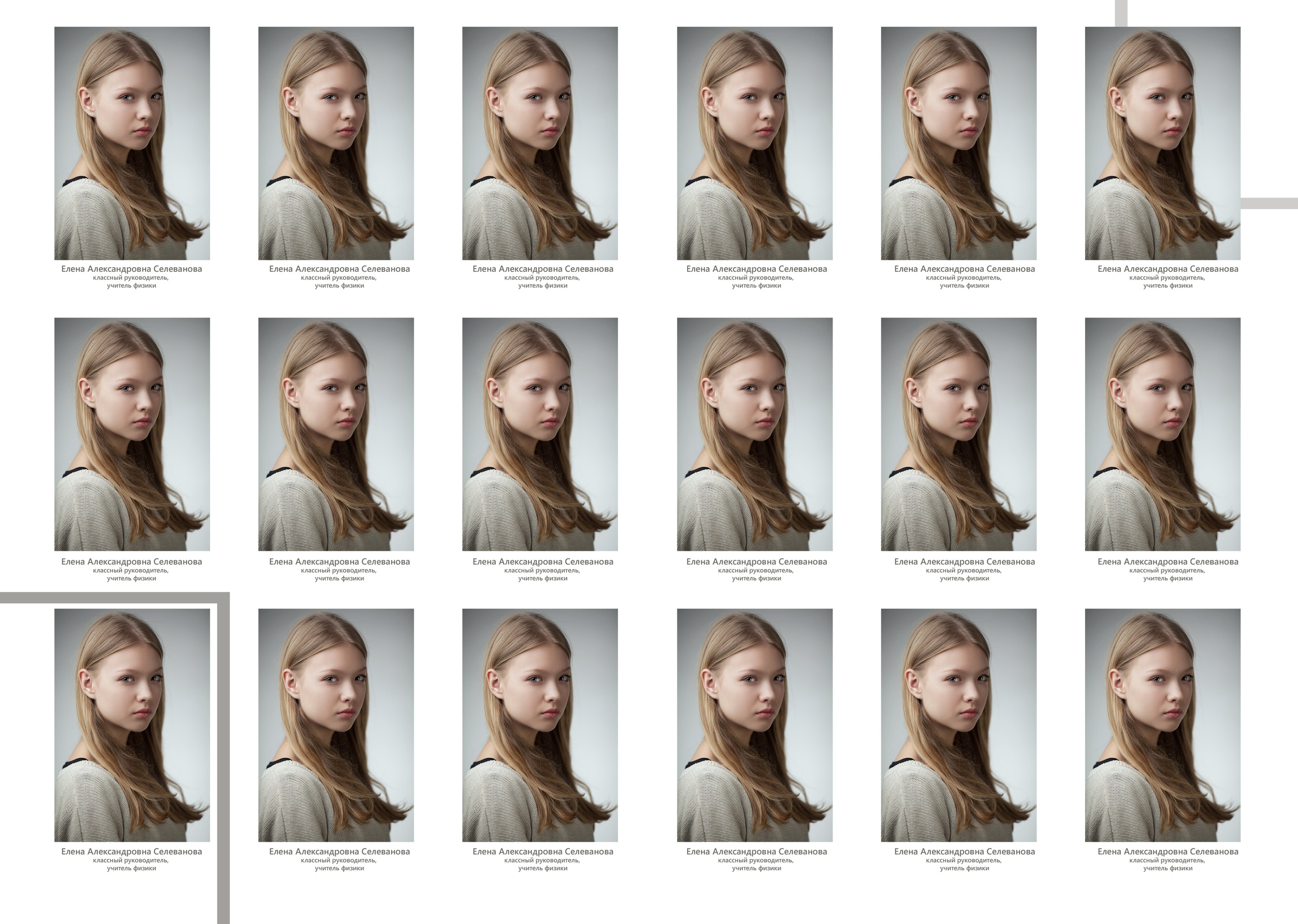1298x924 pixels.
Task: Click name text under last bottom-row portrait
Action: click(x=1167, y=852)
